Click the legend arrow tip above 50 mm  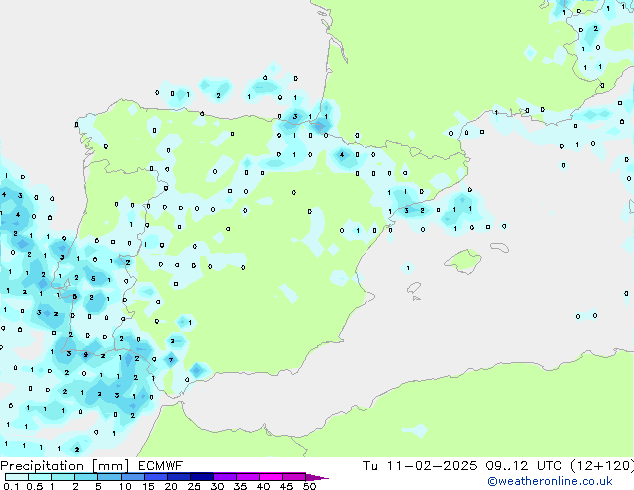(317, 477)
